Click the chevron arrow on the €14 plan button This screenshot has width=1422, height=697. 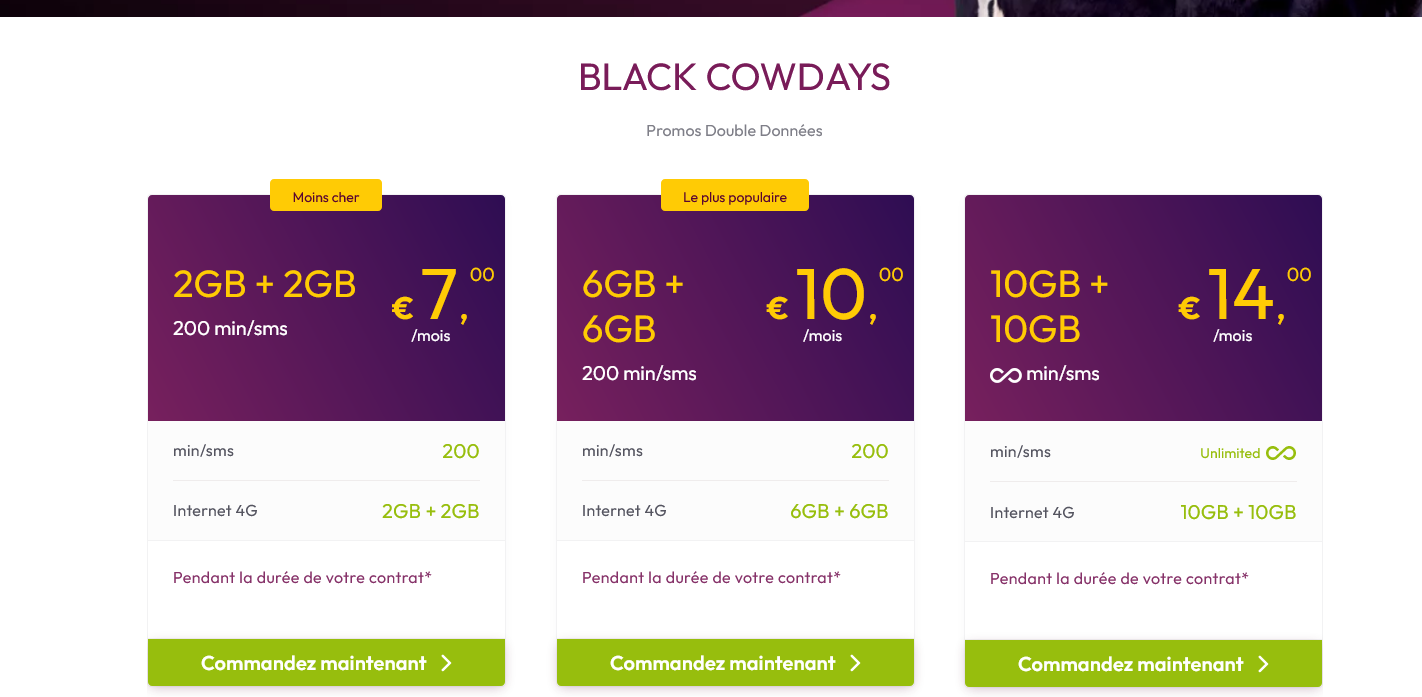pos(1263,664)
